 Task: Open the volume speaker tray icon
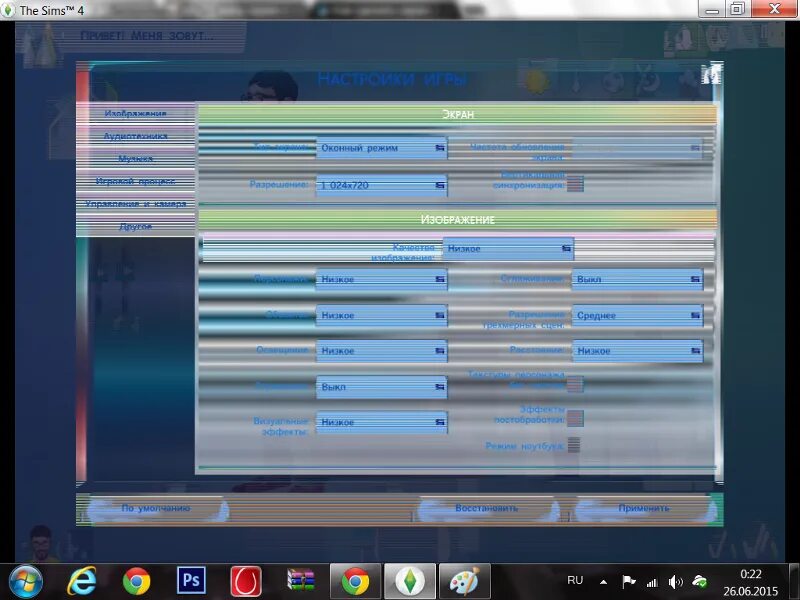[x=676, y=582]
